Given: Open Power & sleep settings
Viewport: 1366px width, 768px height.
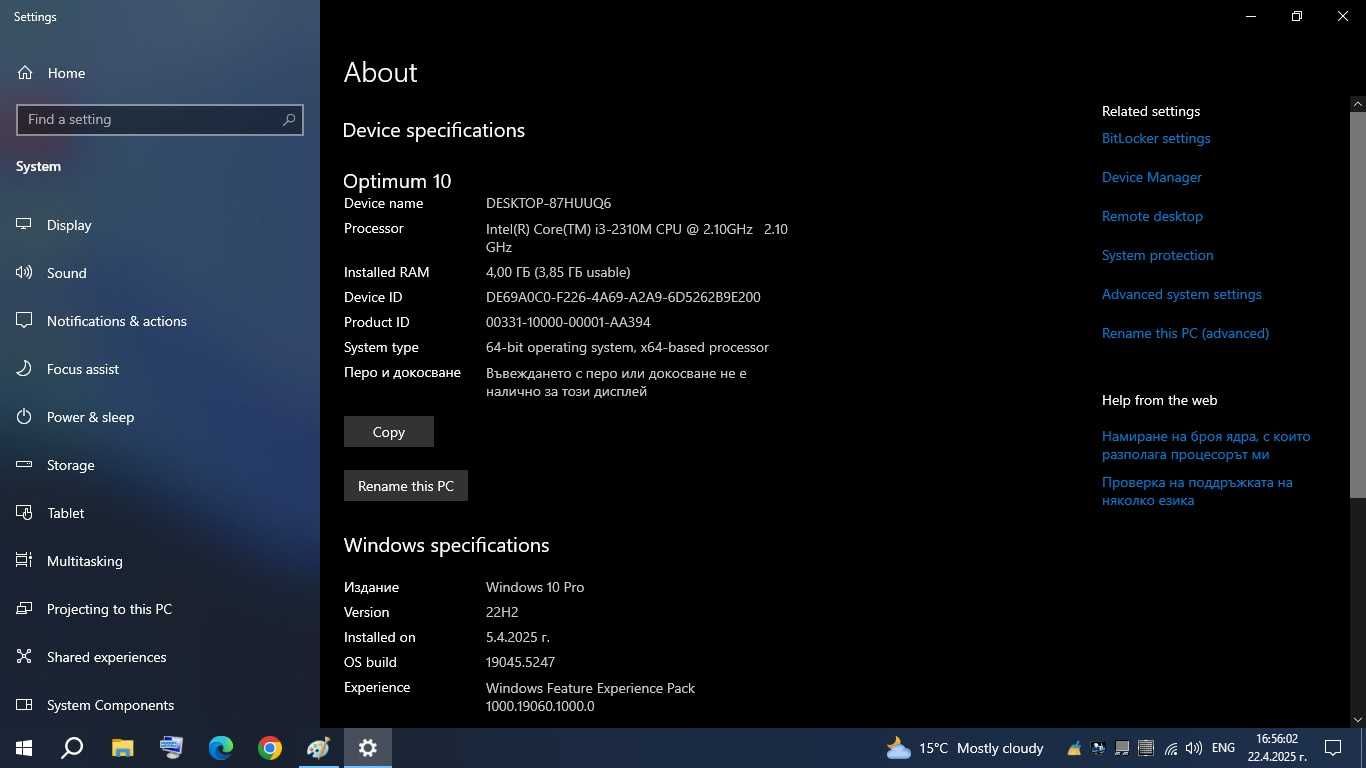Looking at the screenshot, I should pyautogui.click(x=90, y=417).
